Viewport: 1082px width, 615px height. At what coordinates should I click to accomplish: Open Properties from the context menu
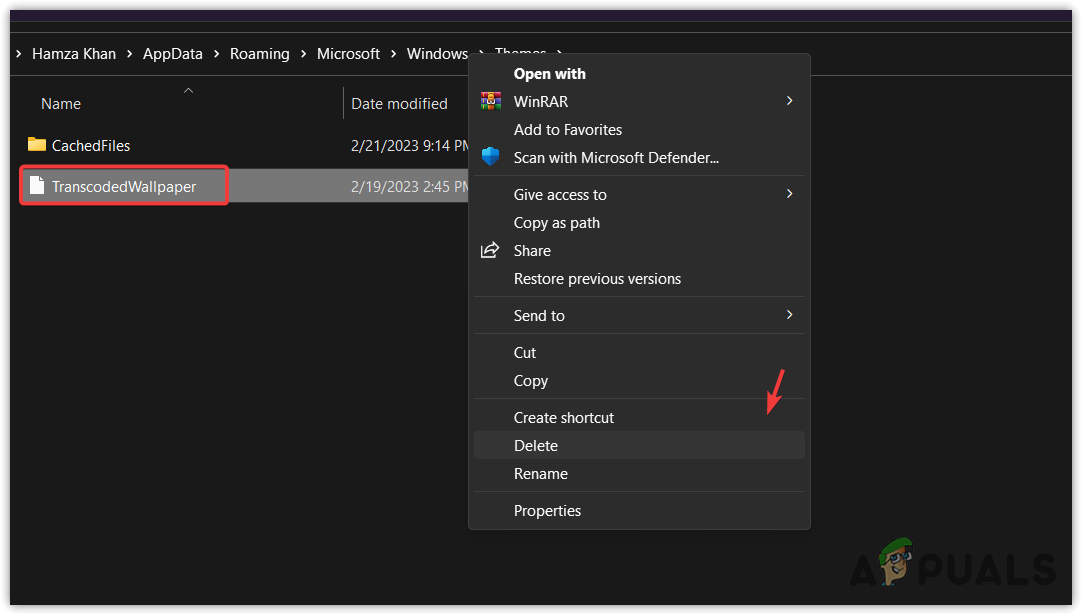[x=547, y=510]
